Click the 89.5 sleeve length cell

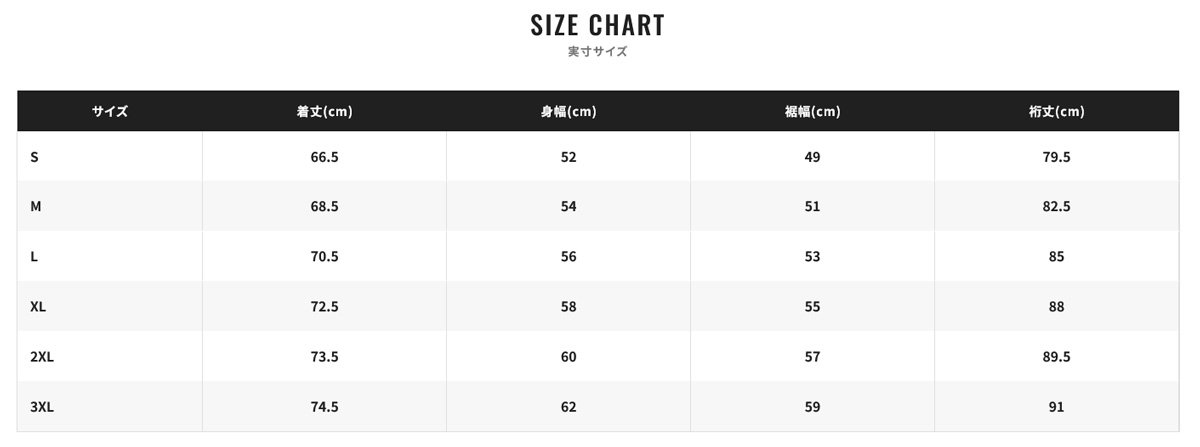pyautogui.click(x=1057, y=356)
